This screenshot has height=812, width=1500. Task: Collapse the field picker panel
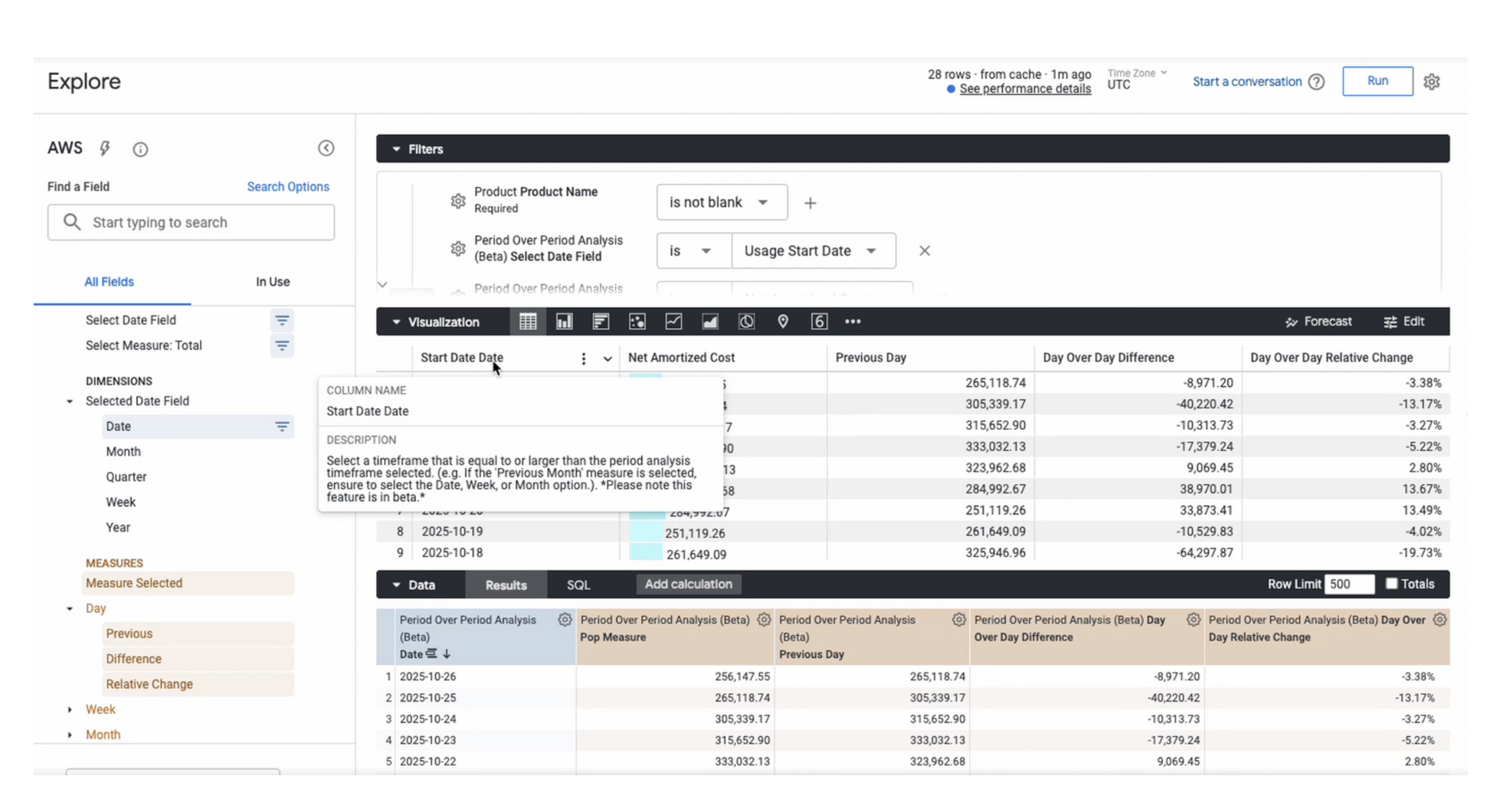tap(326, 149)
